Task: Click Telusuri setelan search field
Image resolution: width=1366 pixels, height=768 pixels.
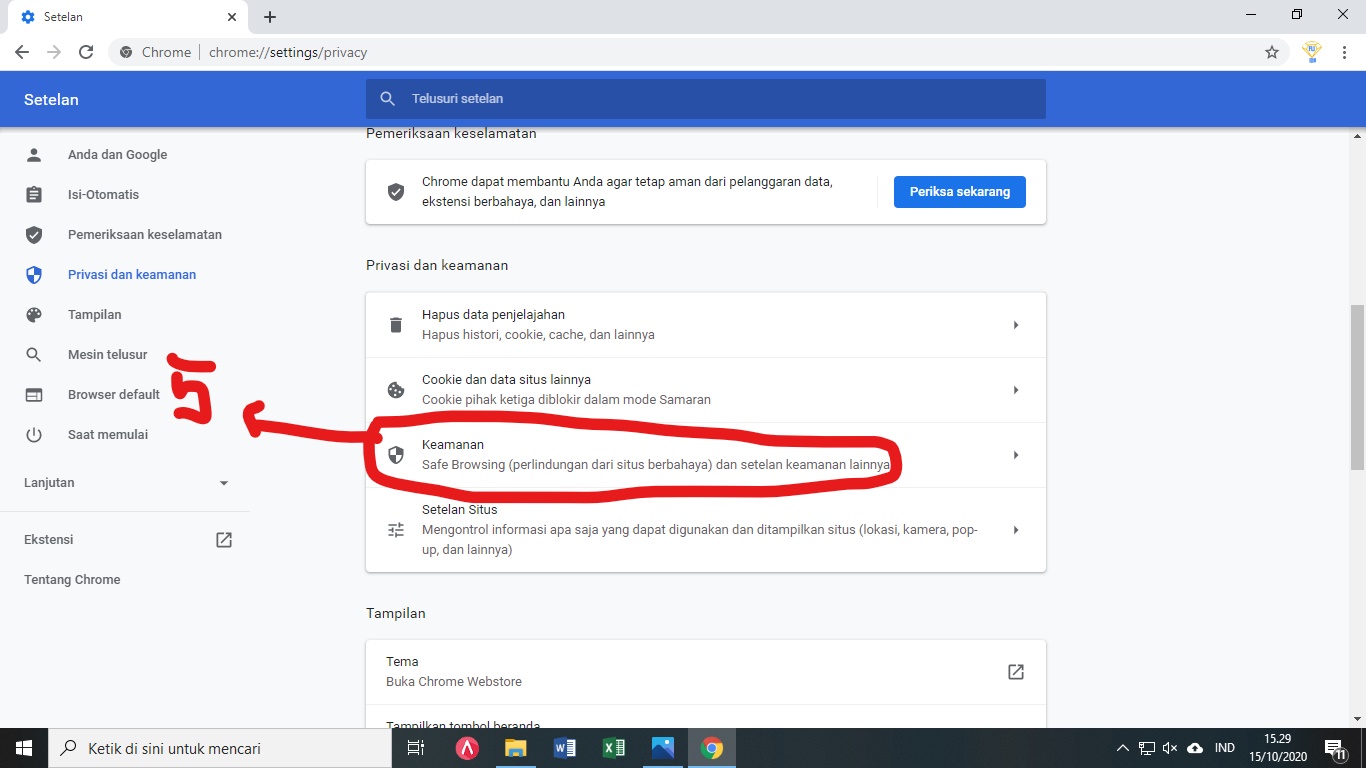Action: pos(706,99)
